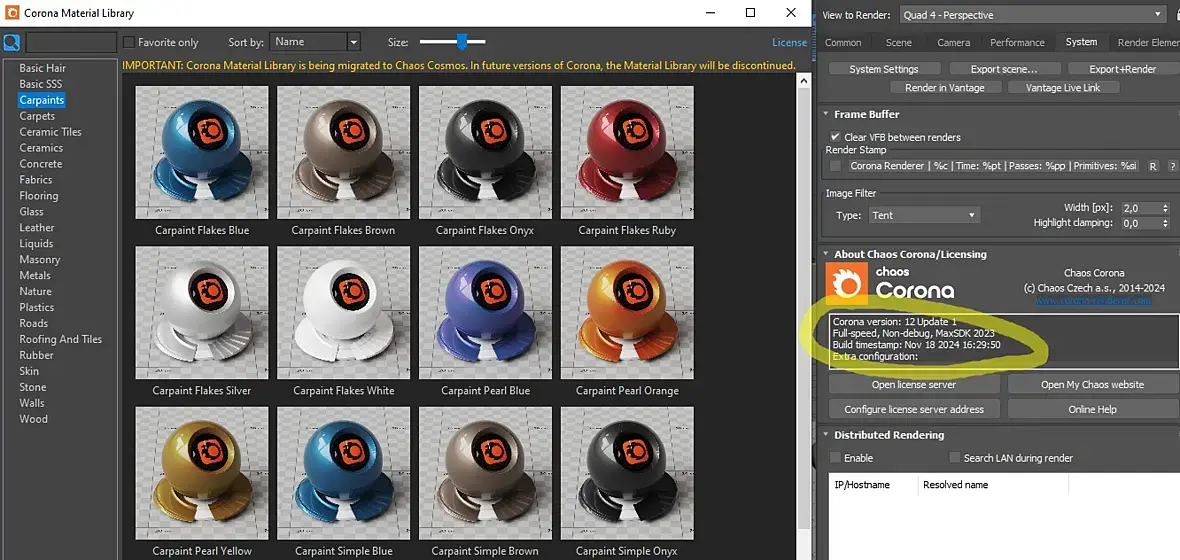This screenshot has width=1180, height=560.
Task: Toggle Search LAN during render checkbox
Action: coord(954,458)
